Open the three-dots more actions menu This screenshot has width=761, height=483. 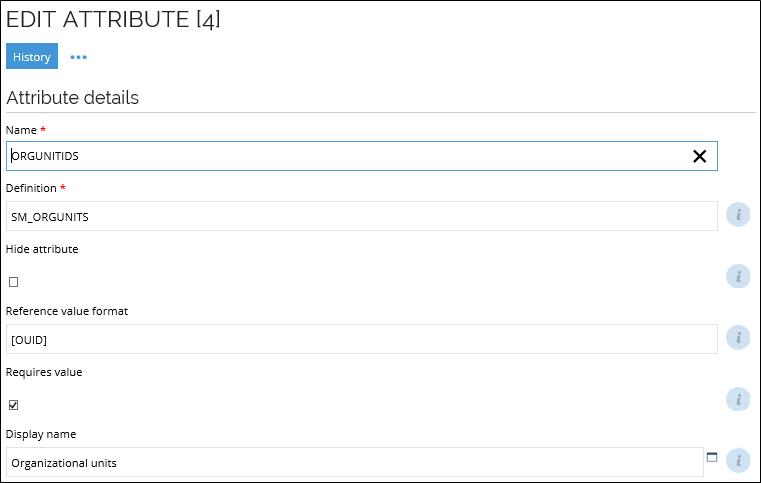(x=79, y=57)
